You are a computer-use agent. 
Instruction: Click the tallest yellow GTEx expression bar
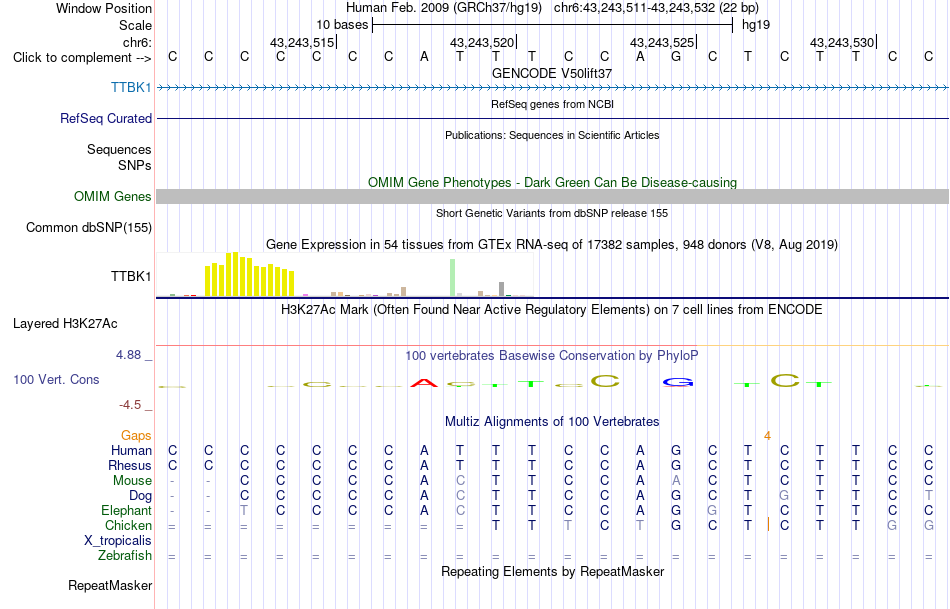click(x=236, y=275)
